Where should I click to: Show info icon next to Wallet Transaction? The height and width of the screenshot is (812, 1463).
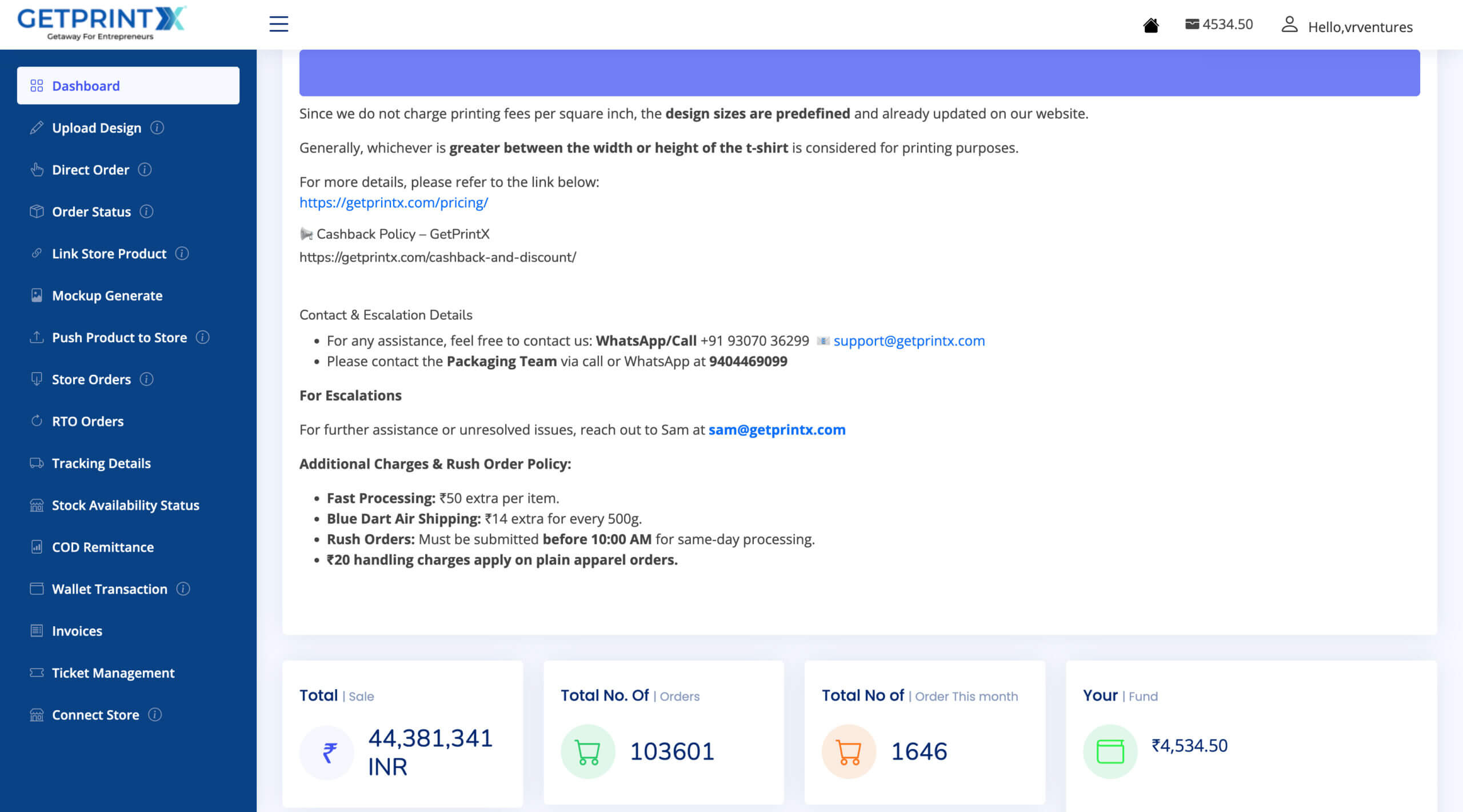tap(183, 589)
